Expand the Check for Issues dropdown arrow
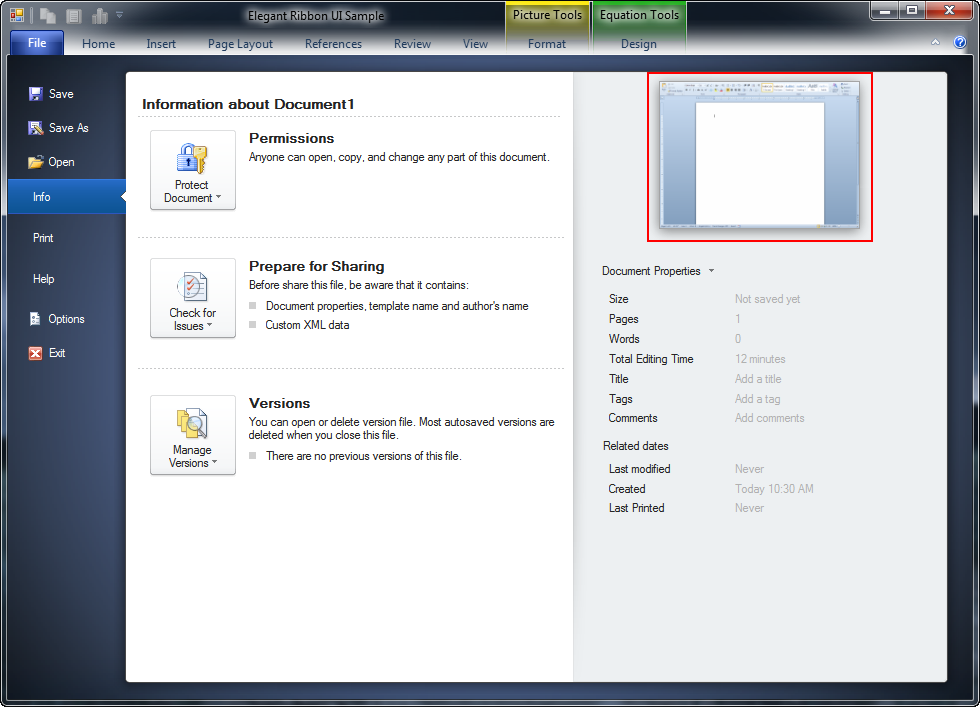 (209, 325)
